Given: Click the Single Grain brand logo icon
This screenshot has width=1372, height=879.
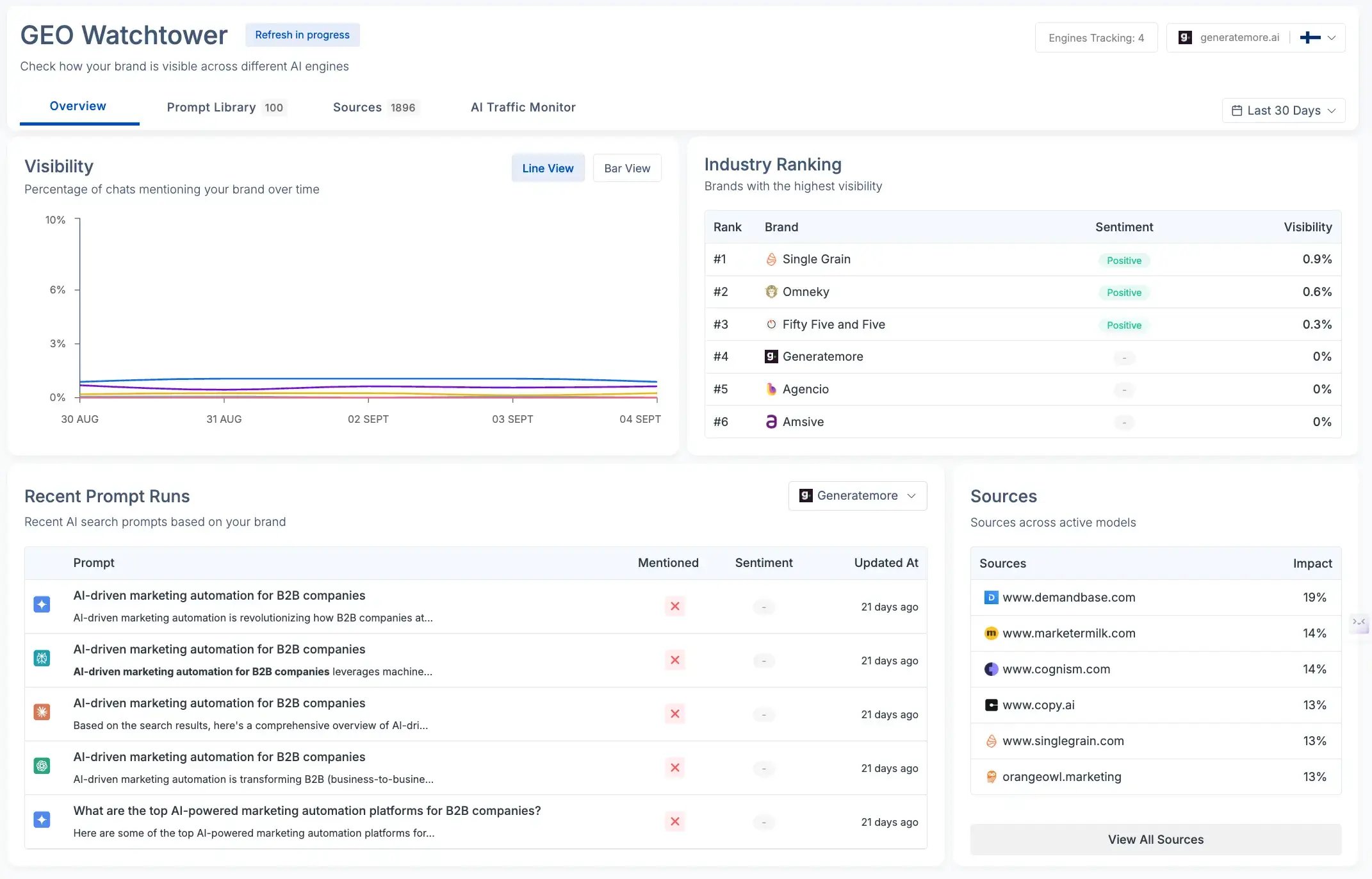Looking at the screenshot, I should pyautogui.click(x=771, y=259).
